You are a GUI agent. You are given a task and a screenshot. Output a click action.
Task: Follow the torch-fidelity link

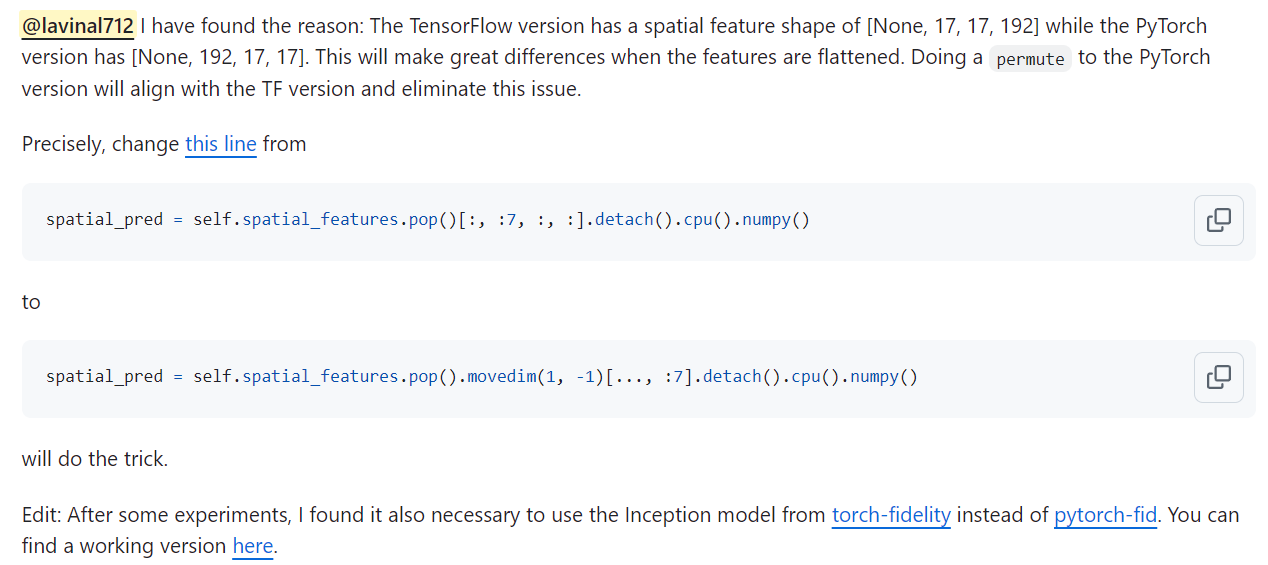pos(891,516)
